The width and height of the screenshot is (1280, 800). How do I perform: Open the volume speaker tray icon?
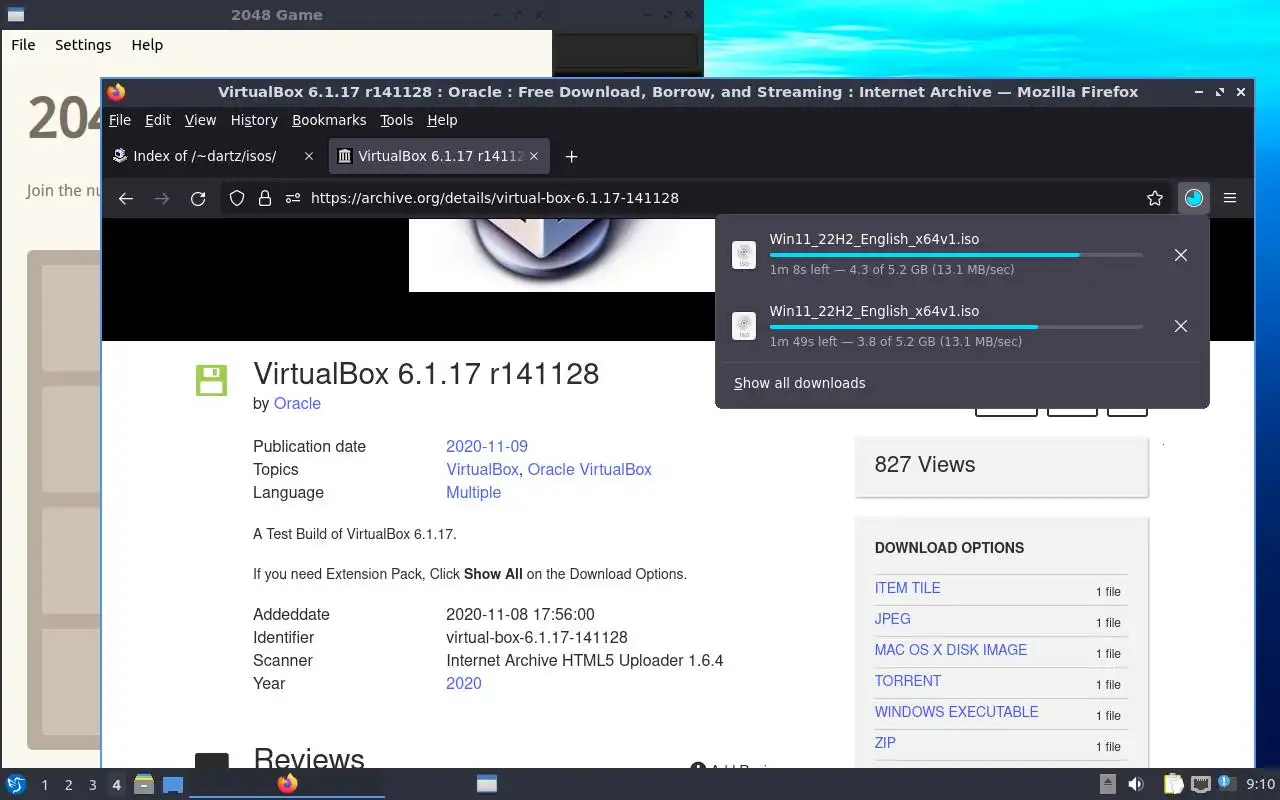tap(1136, 784)
